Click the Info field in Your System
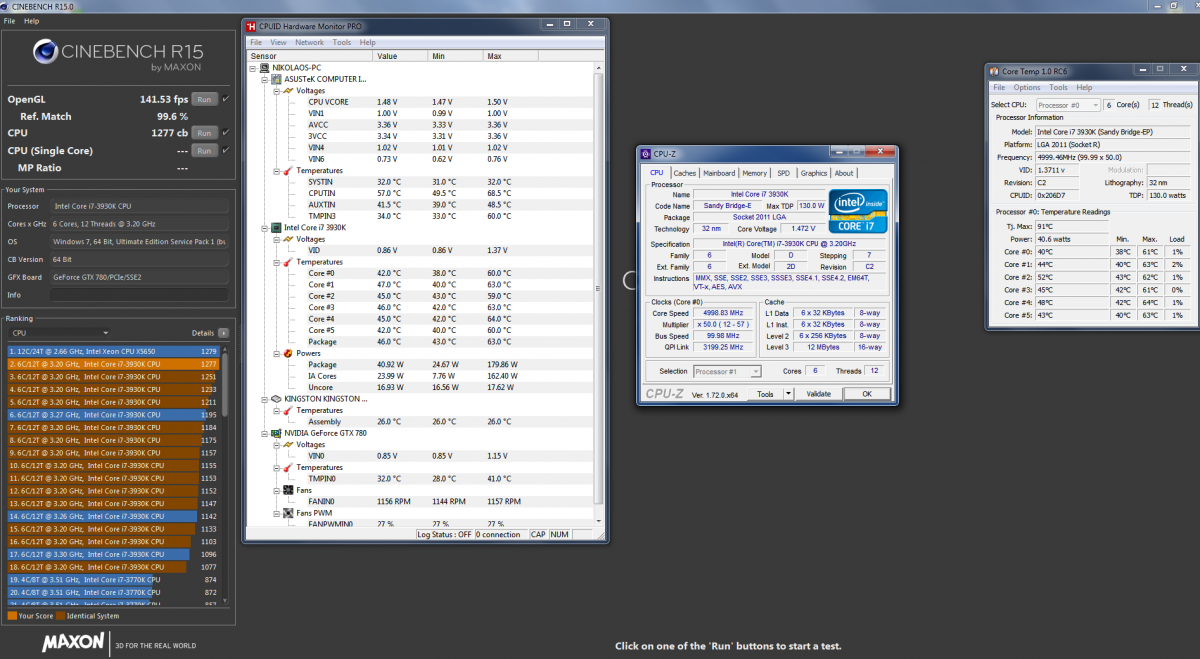1200x659 pixels. click(x=139, y=295)
